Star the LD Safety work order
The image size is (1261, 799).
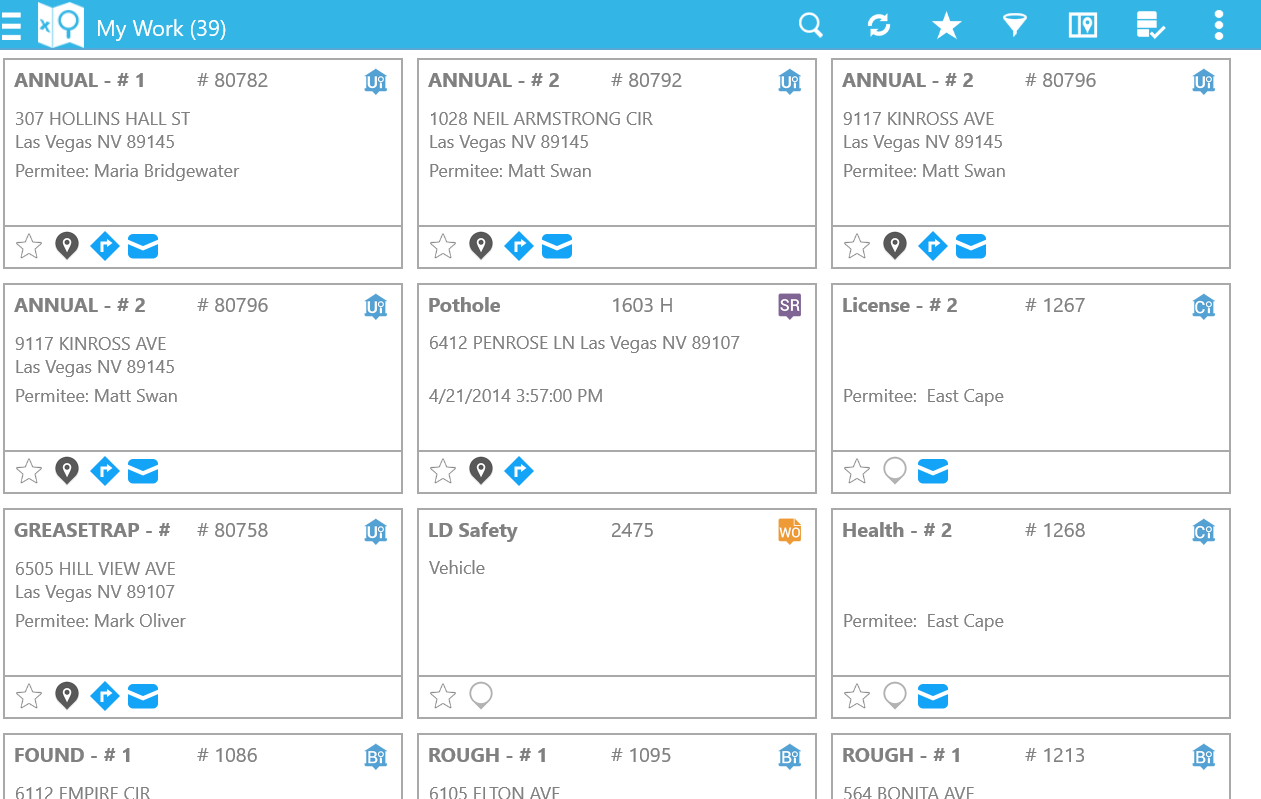(443, 696)
